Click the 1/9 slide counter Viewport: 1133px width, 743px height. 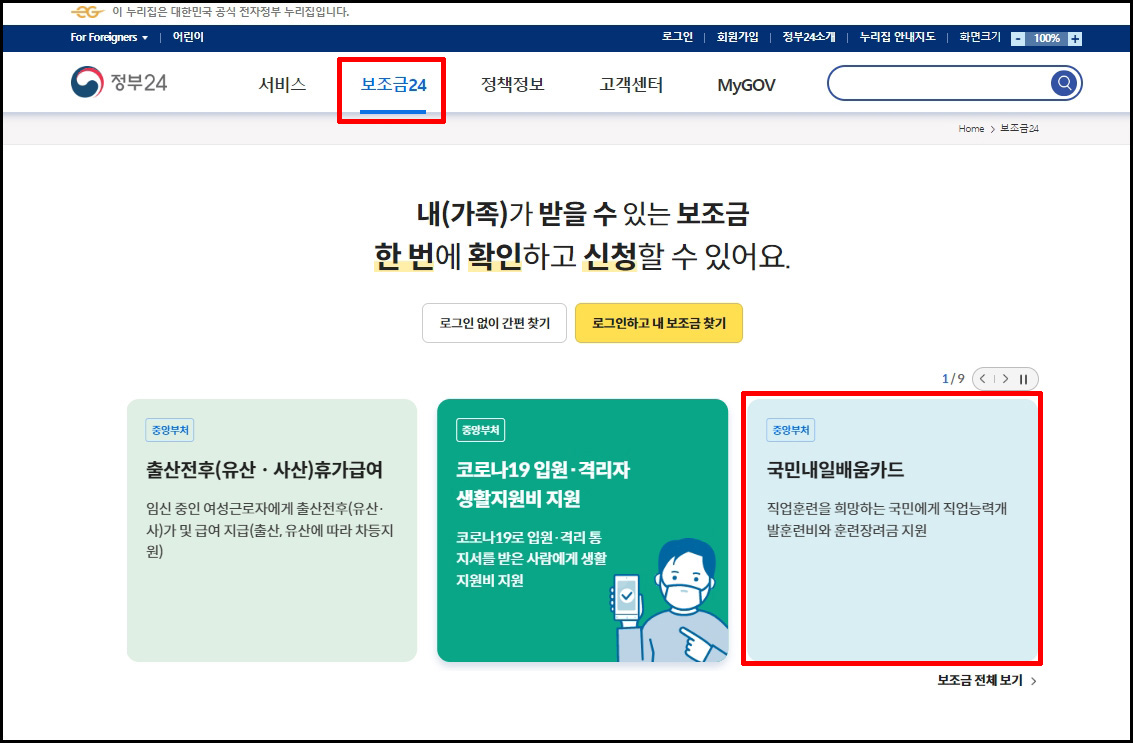pos(953,379)
